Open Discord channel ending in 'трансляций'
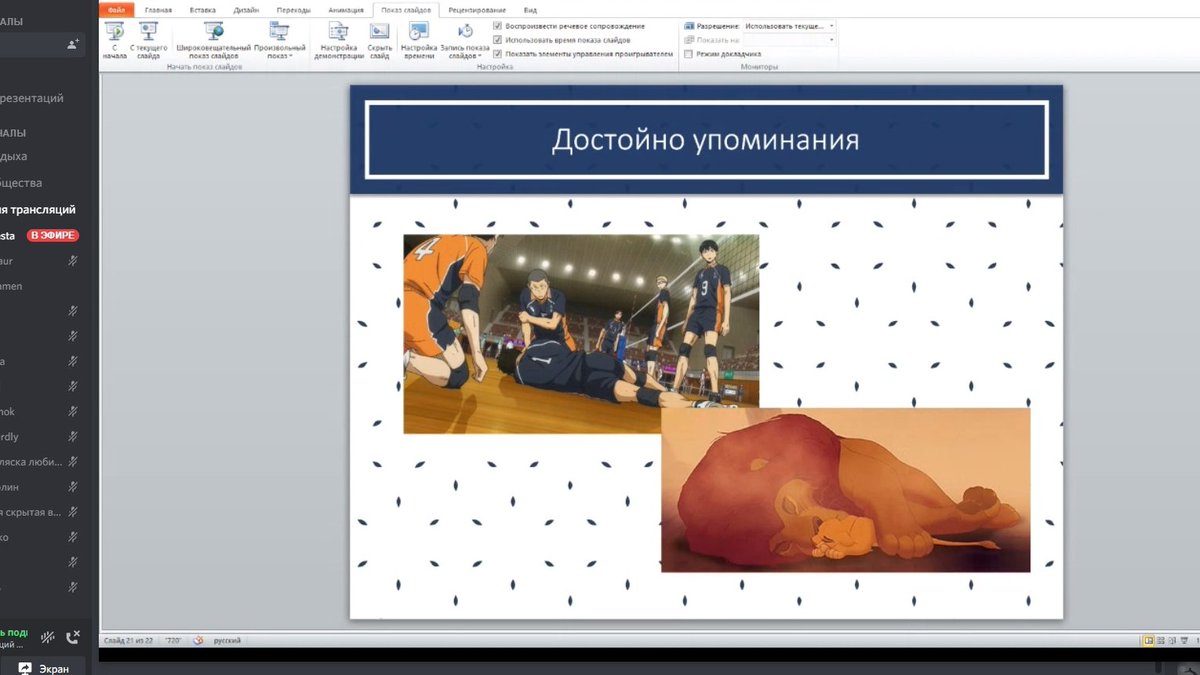This screenshot has height=675, width=1200. coord(38,210)
